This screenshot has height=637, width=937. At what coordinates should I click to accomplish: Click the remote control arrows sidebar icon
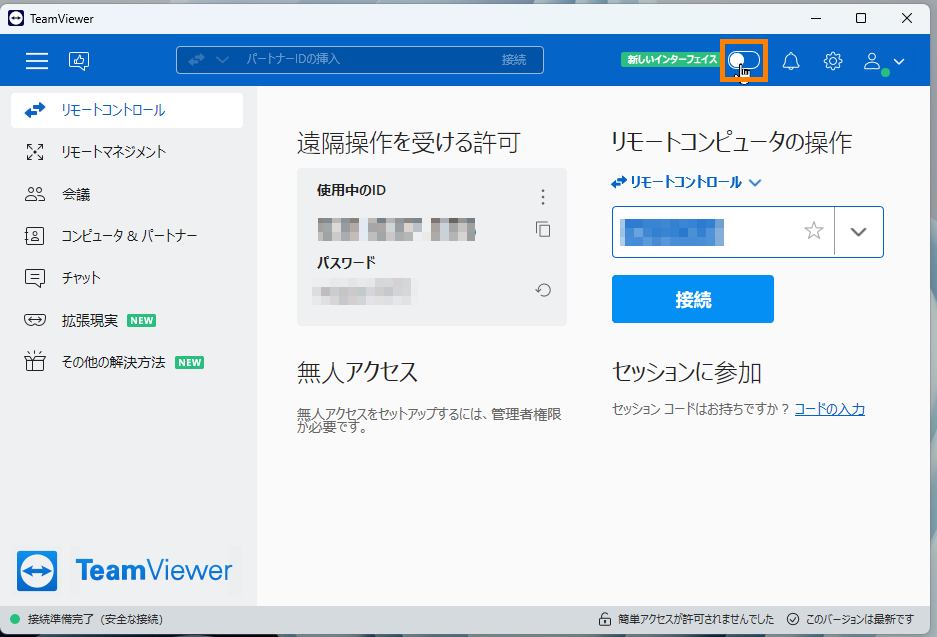35,110
